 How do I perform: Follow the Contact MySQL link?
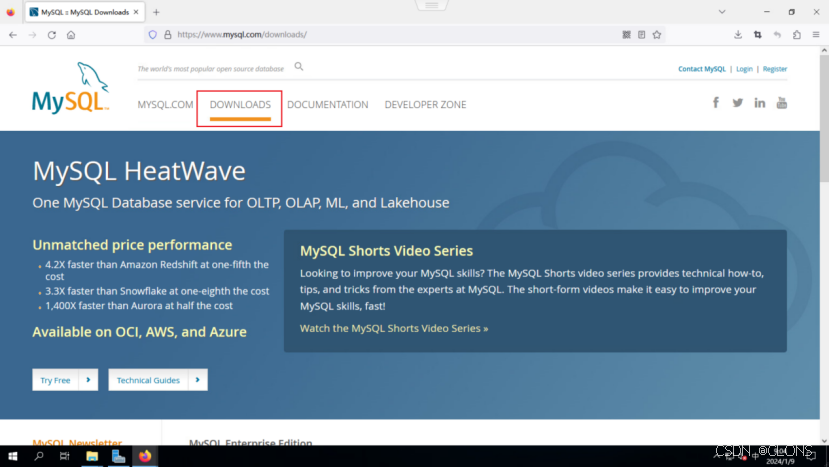(x=702, y=69)
